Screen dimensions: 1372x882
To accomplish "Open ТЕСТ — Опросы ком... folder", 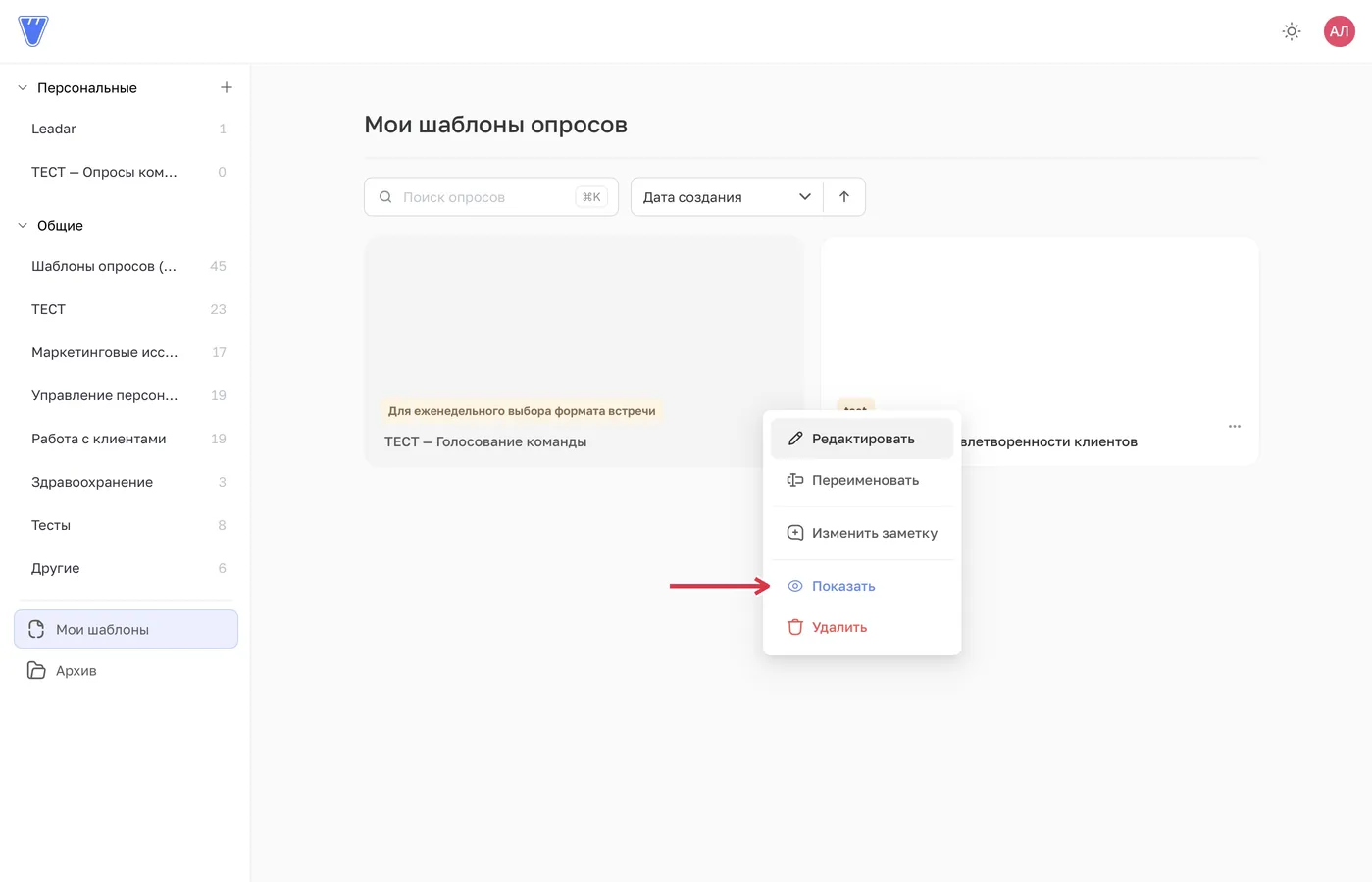I will 126,172.
